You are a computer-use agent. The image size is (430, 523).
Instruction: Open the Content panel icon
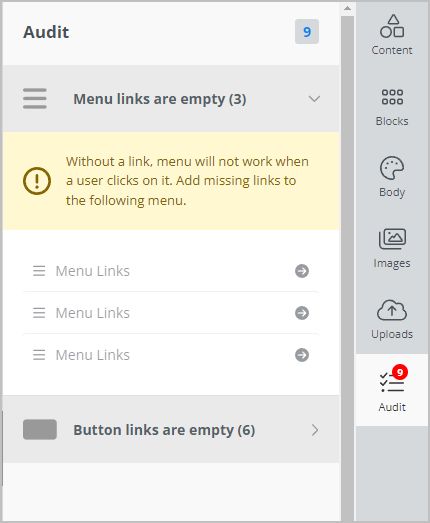pyautogui.click(x=392, y=26)
